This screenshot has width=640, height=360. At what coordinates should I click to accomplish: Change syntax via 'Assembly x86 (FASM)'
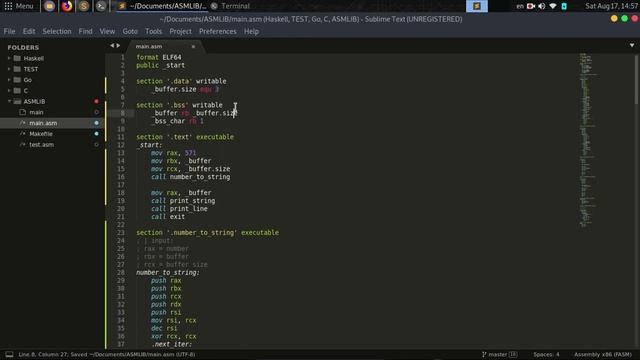coord(603,354)
